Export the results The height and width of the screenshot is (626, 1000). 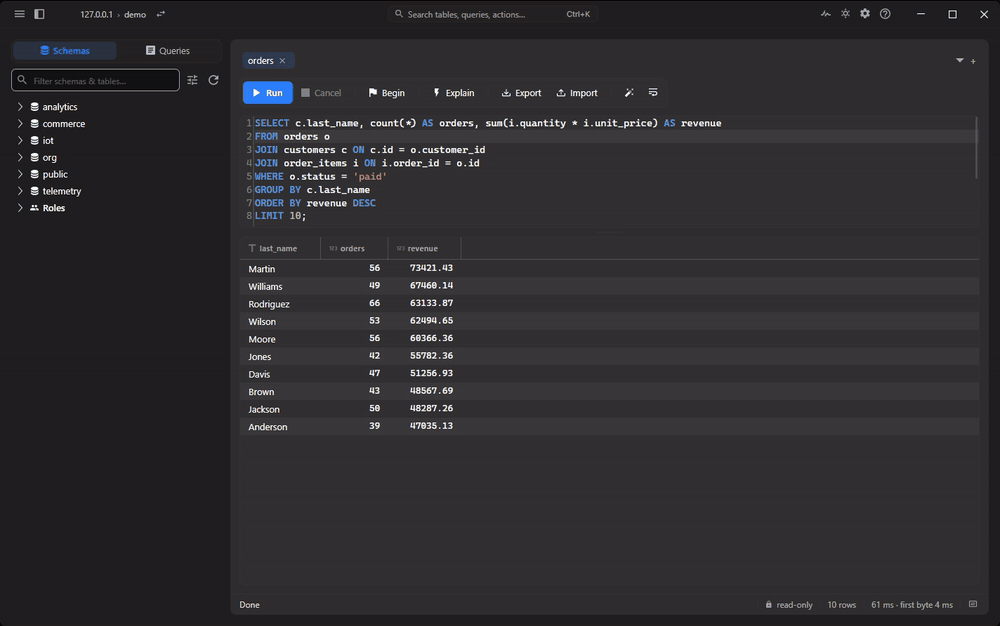pyautogui.click(x=521, y=92)
